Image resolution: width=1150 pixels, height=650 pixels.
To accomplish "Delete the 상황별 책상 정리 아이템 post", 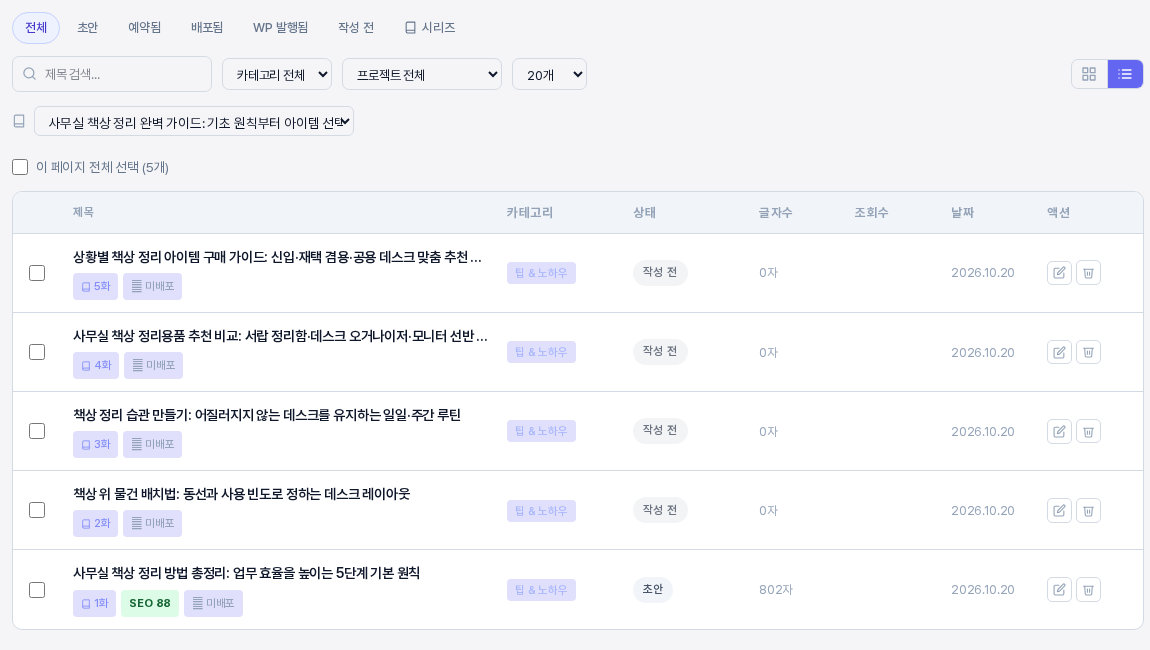I will [x=1088, y=273].
